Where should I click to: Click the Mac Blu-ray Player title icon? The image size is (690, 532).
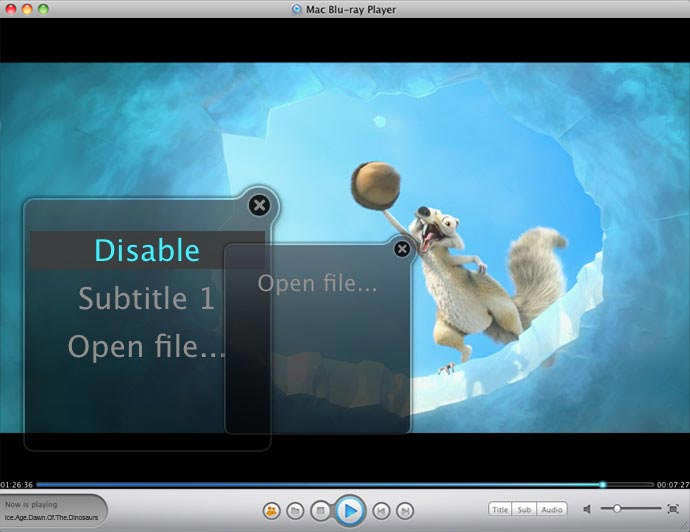coord(297,9)
